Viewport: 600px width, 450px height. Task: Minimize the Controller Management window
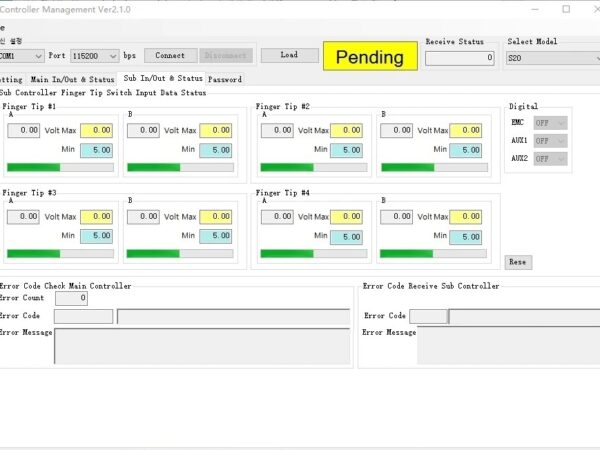(535, 9)
